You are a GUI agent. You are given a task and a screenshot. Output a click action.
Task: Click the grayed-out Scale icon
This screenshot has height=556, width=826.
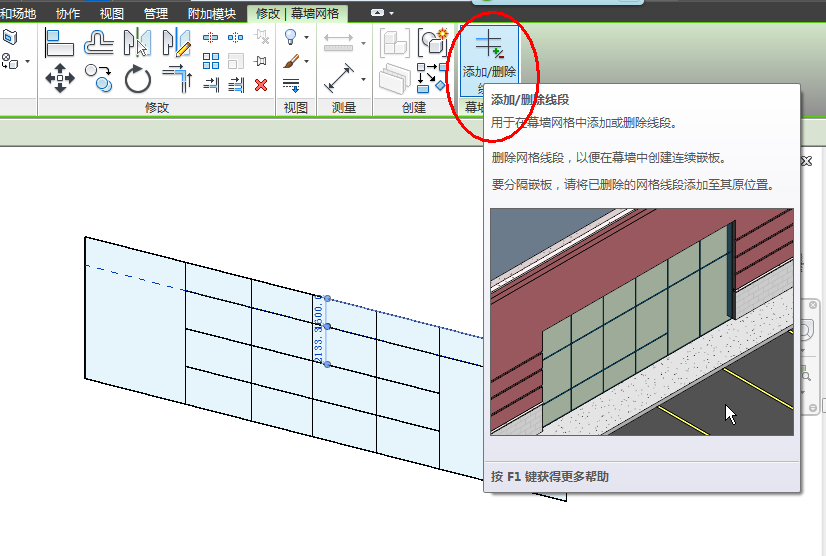[235, 61]
